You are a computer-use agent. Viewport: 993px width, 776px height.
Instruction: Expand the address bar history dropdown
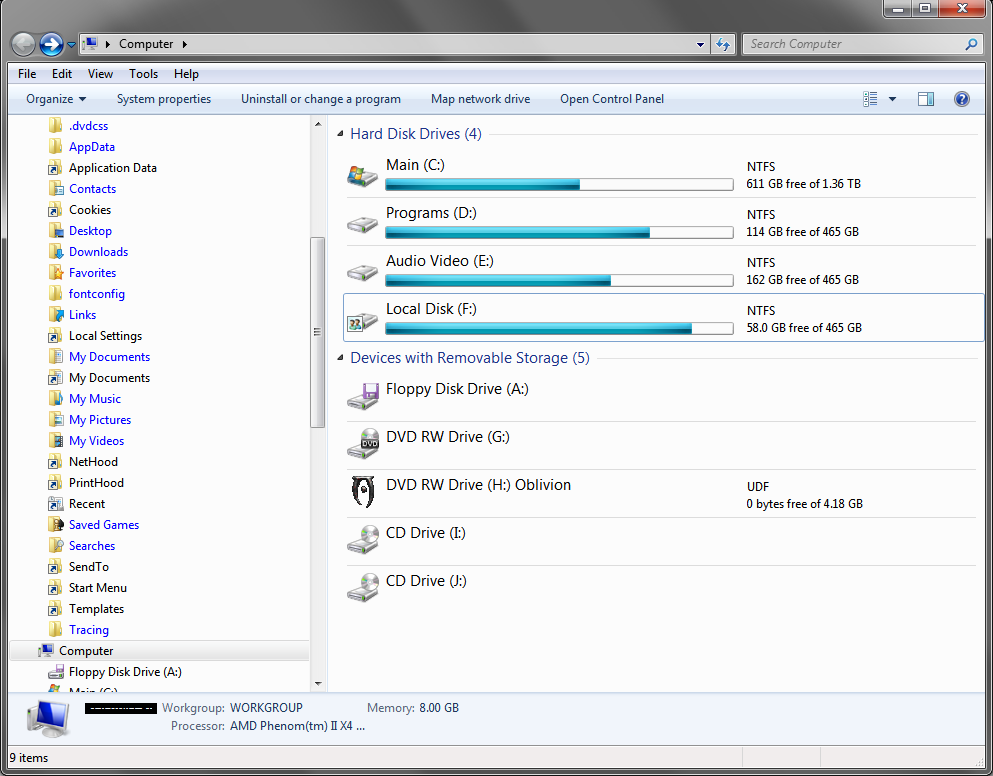(x=700, y=44)
